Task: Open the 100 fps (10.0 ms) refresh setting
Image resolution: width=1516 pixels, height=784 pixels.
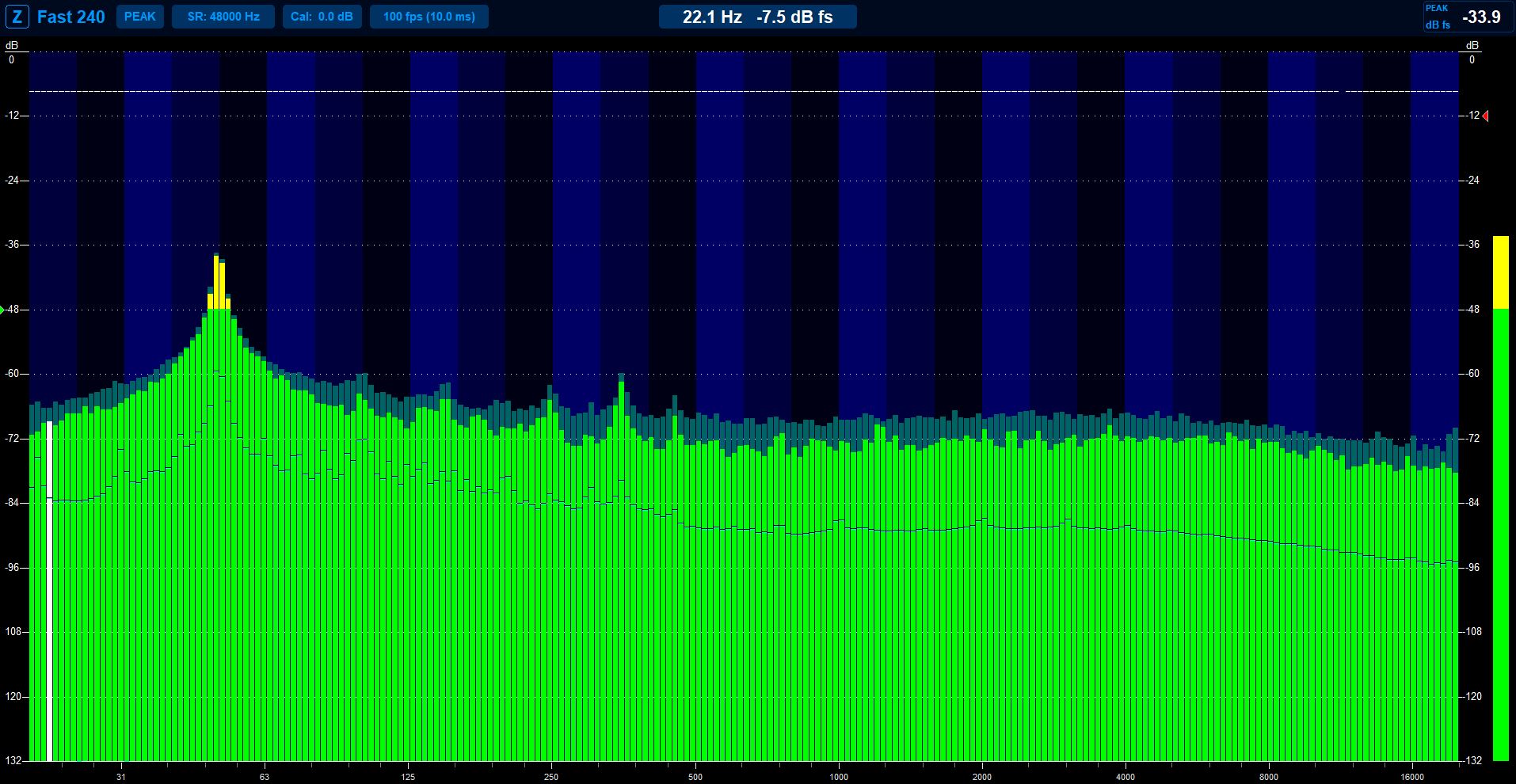Action: tap(429, 17)
